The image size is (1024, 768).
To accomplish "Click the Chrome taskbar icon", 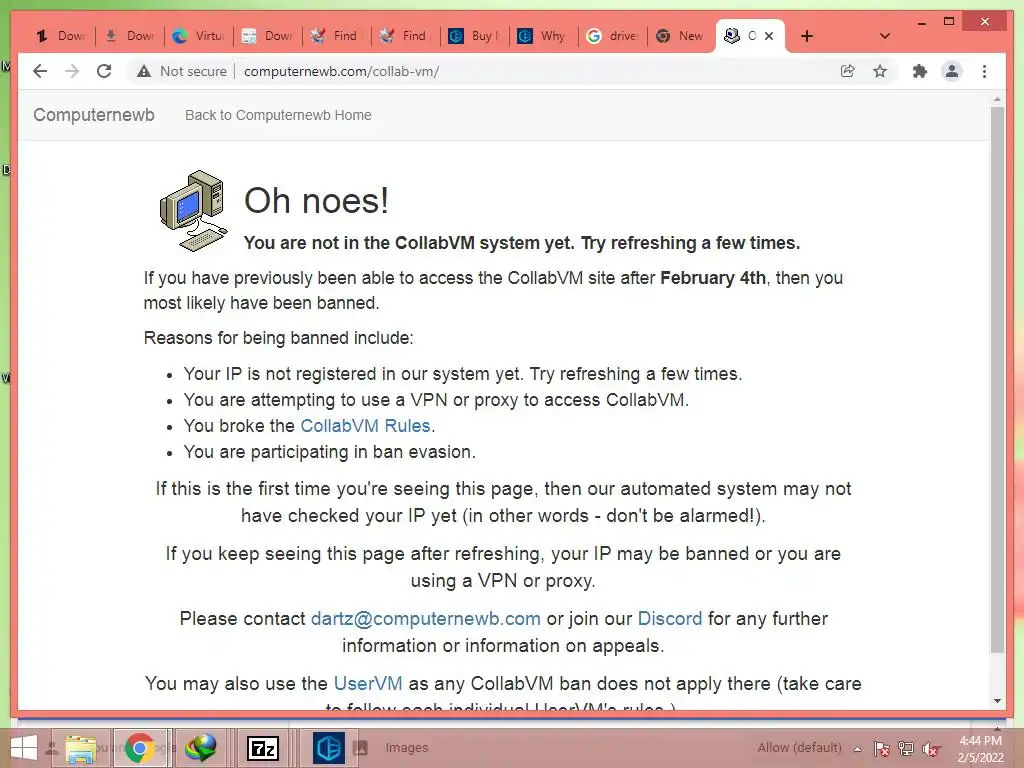I will point(140,748).
